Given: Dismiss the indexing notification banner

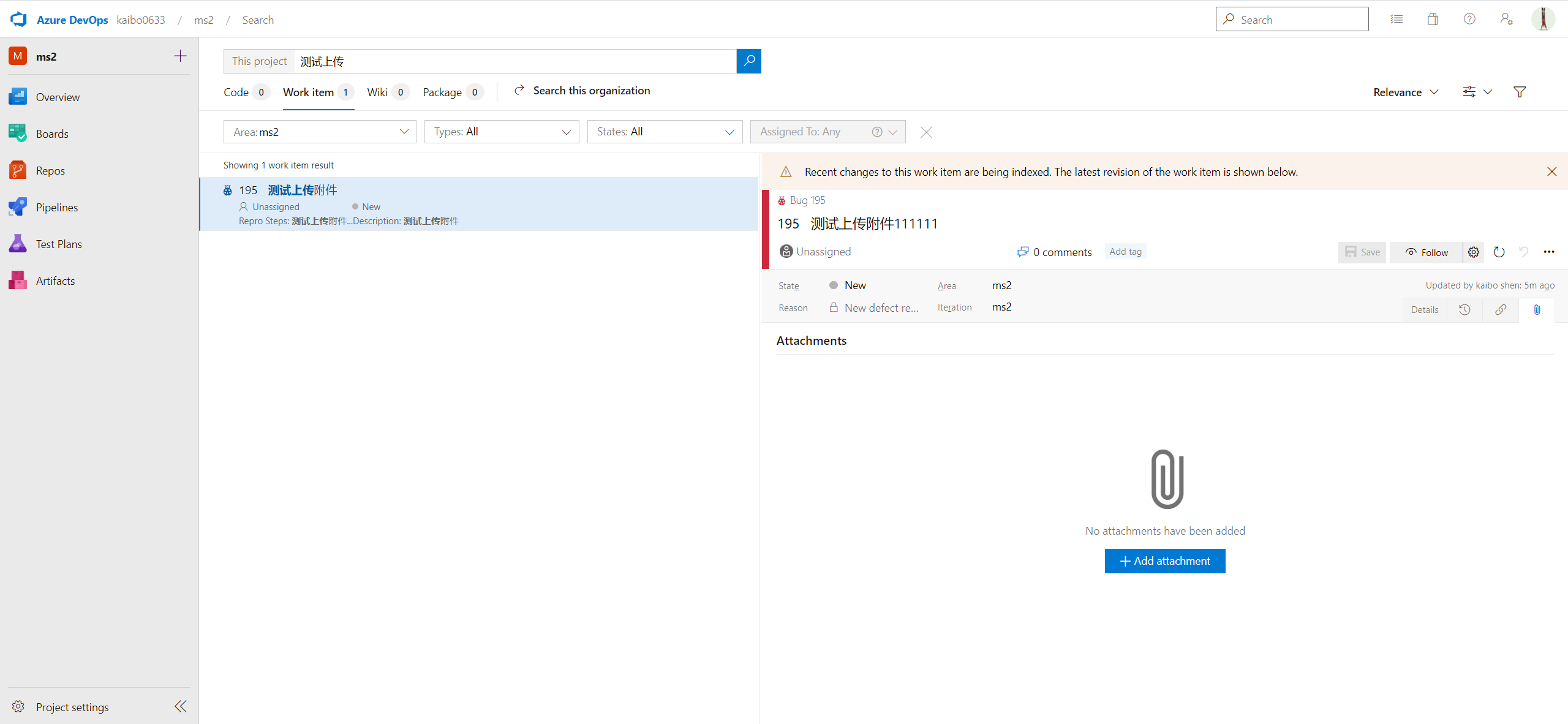Looking at the screenshot, I should point(1552,172).
